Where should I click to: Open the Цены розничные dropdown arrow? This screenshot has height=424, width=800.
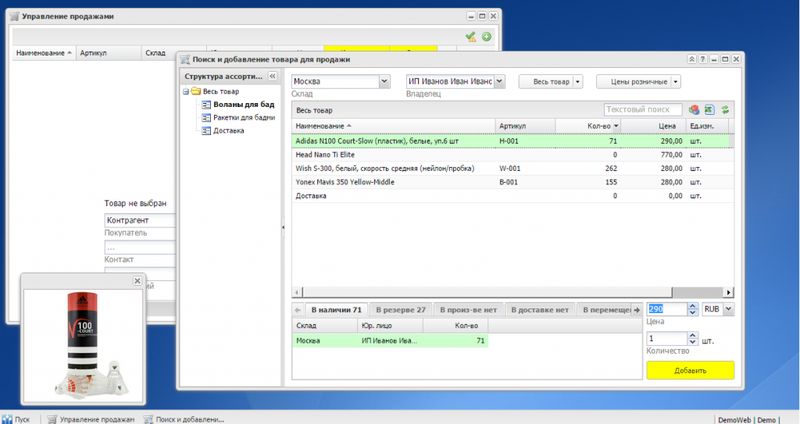click(676, 82)
